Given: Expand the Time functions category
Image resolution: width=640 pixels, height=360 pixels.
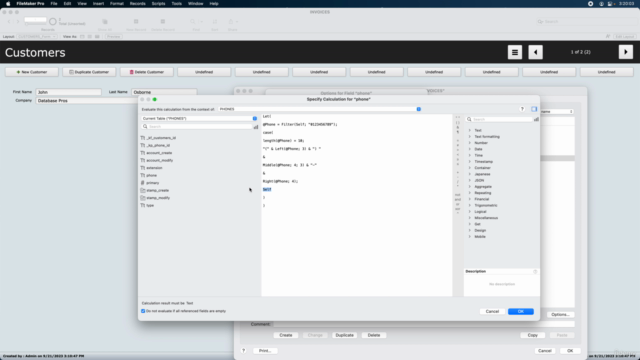Looking at the screenshot, I should [x=470, y=156].
